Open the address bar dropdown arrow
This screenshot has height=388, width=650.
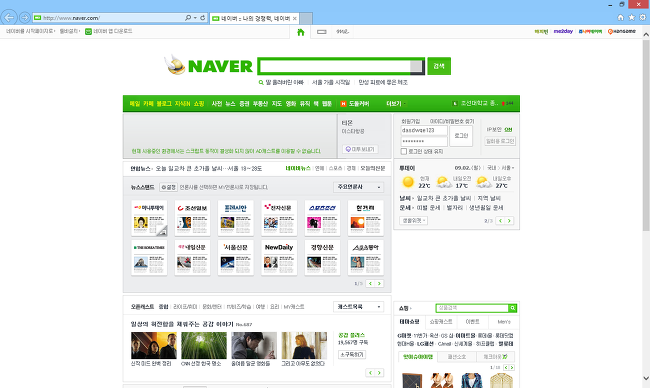(195, 18)
